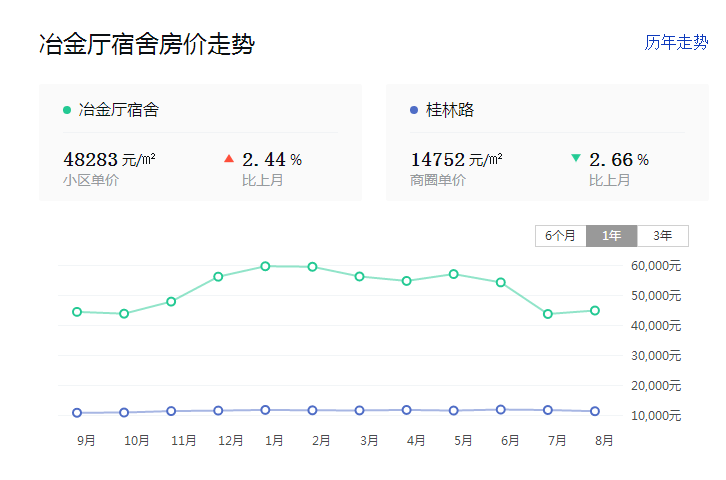
Task: Click the green down arrow icon
Action: (575, 158)
